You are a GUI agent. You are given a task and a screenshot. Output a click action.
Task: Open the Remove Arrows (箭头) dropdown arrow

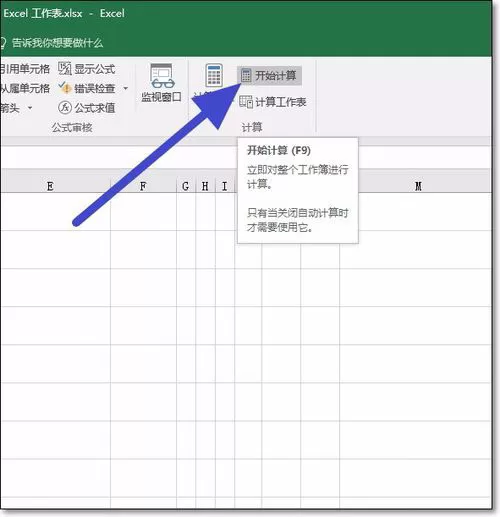point(30,108)
